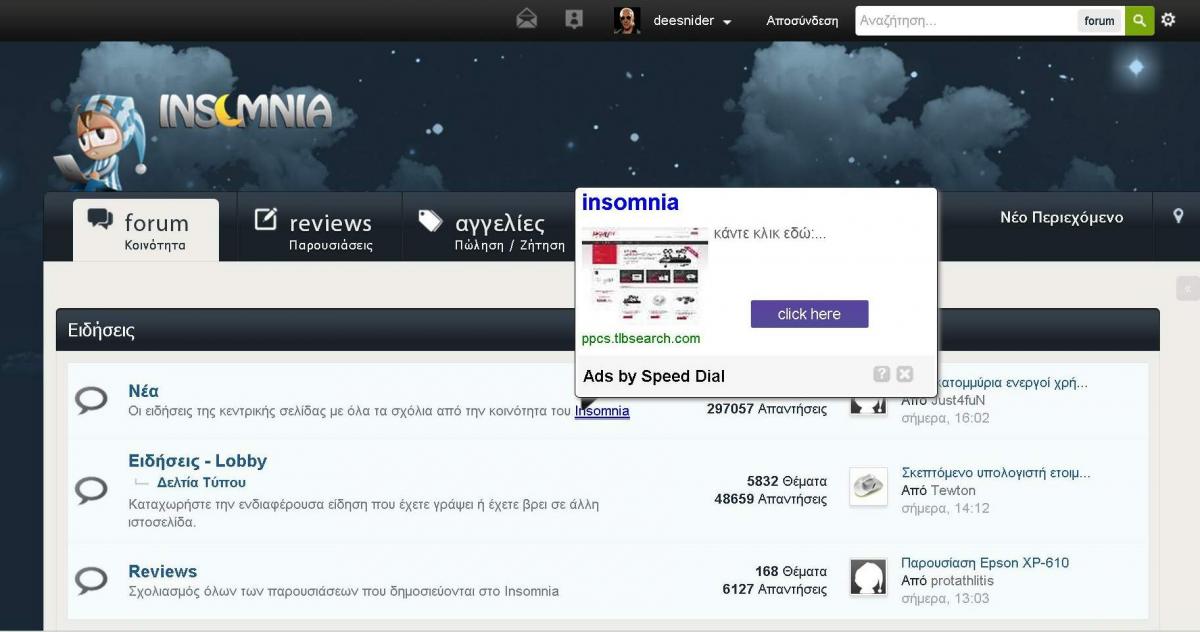Screen dimensions: 1200x632
Task: Click the speech bubble icon beside Ειδήσεις - Lobby
Action: tap(92, 490)
